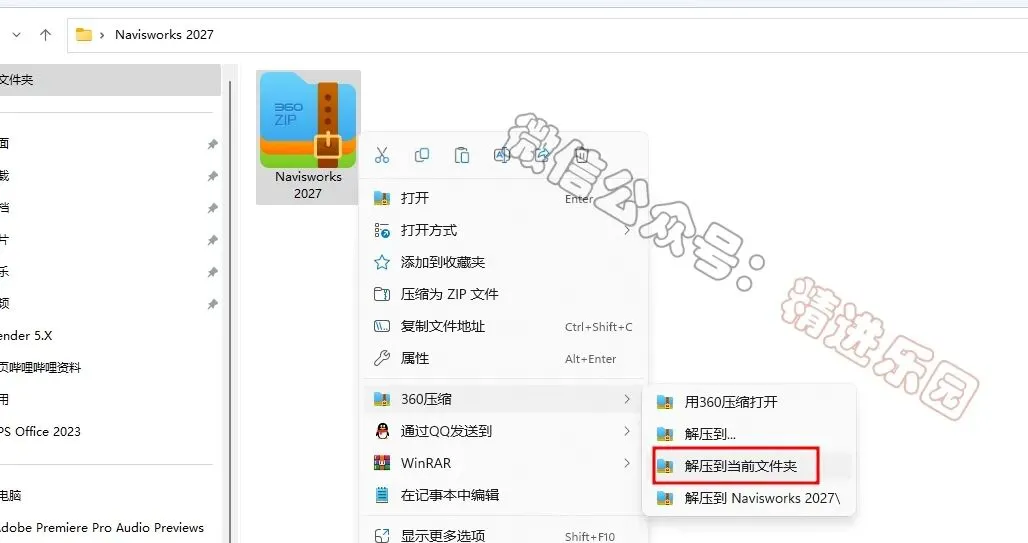
Task: Click the Cut scissors icon in context menu
Action: click(x=382, y=155)
